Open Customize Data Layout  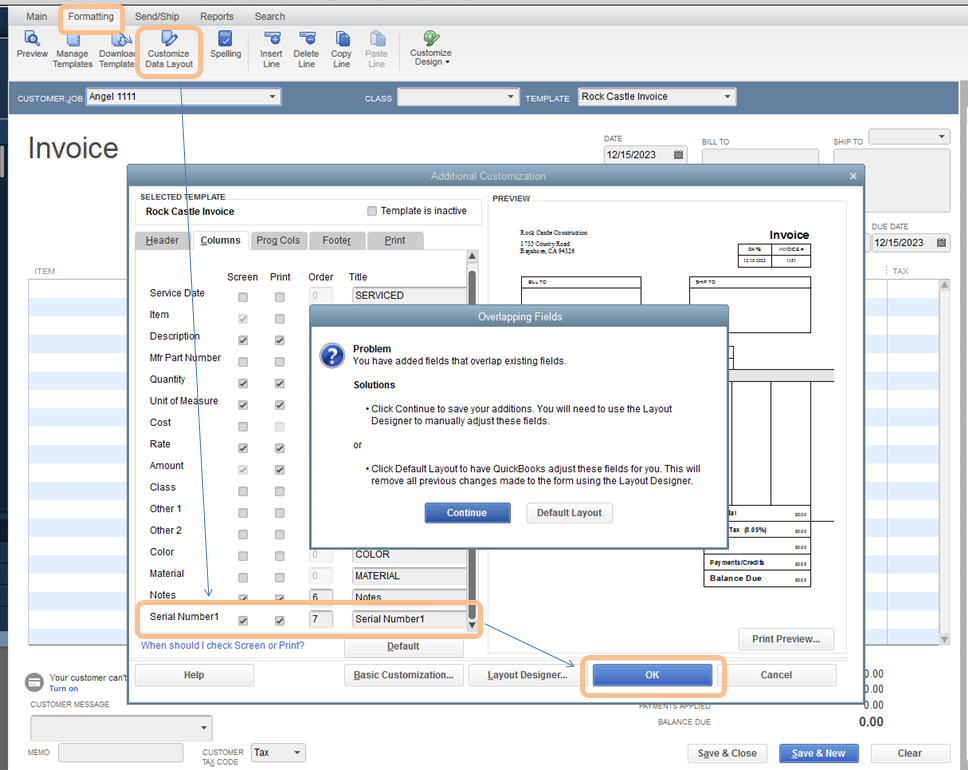[169, 50]
